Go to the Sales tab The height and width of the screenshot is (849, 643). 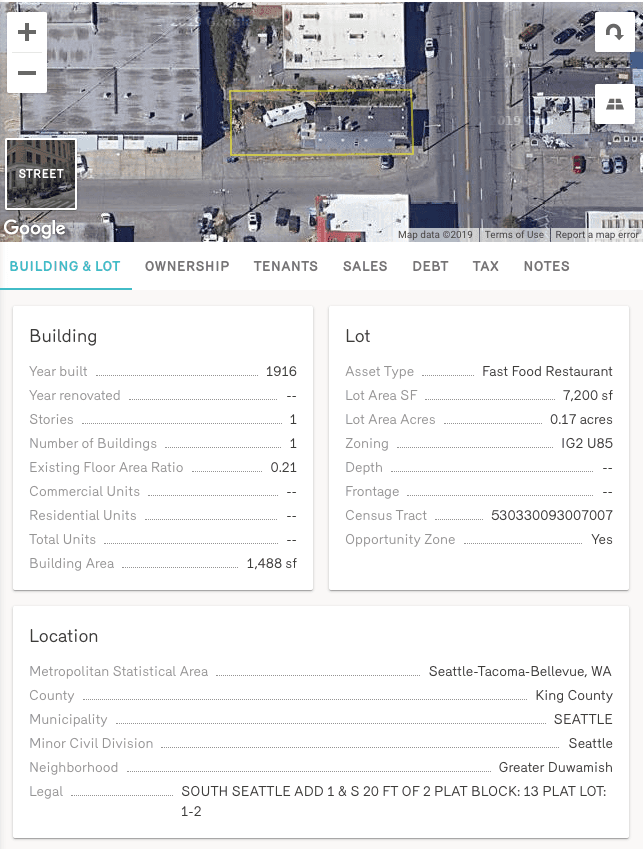pos(365,266)
